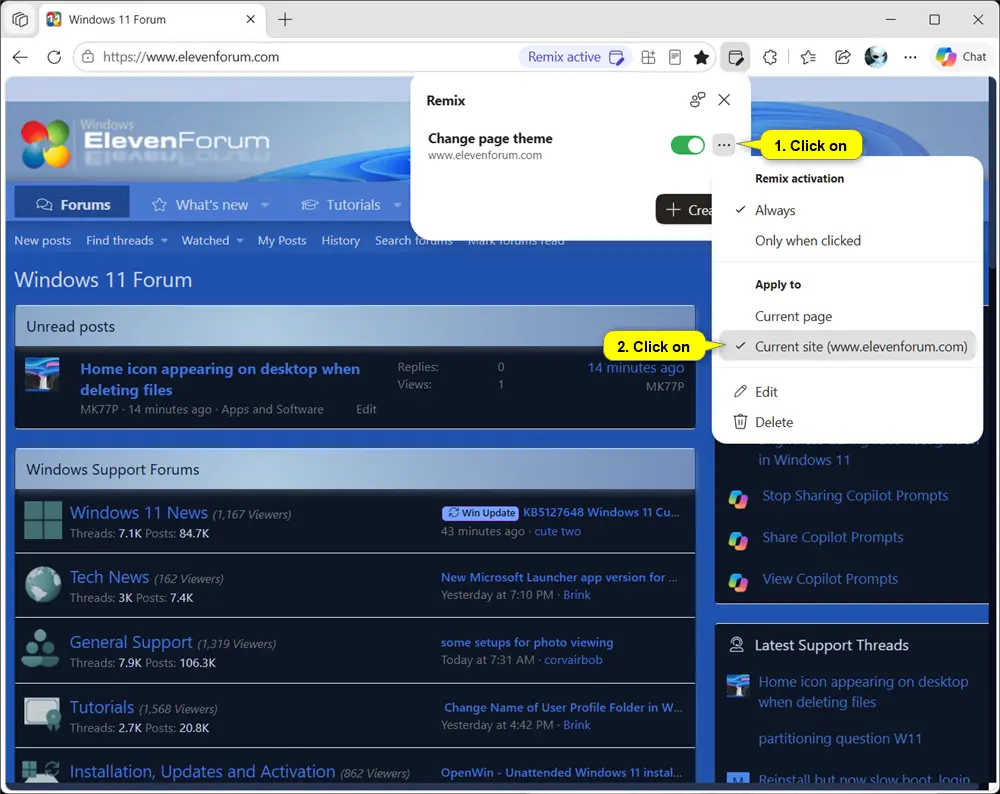Click the browser Back arrow
Screen dimensions: 1000x794
pos(20,57)
